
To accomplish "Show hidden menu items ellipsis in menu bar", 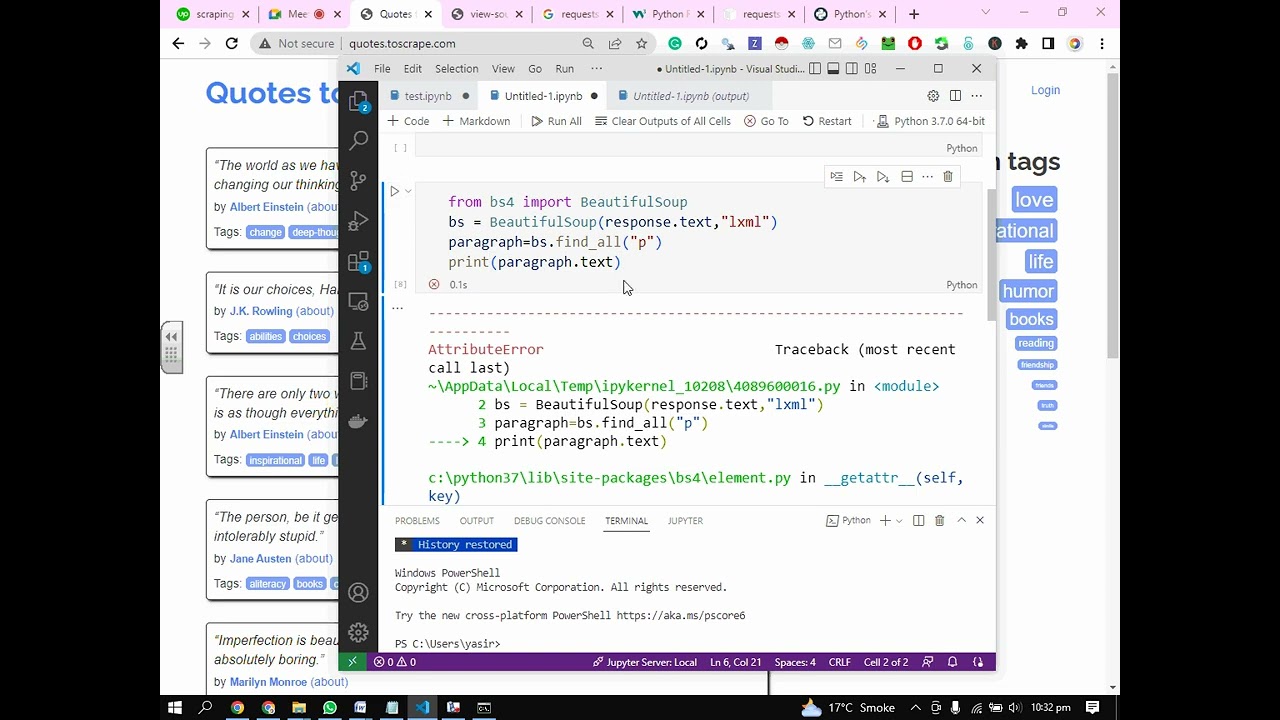I will [597, 69].
